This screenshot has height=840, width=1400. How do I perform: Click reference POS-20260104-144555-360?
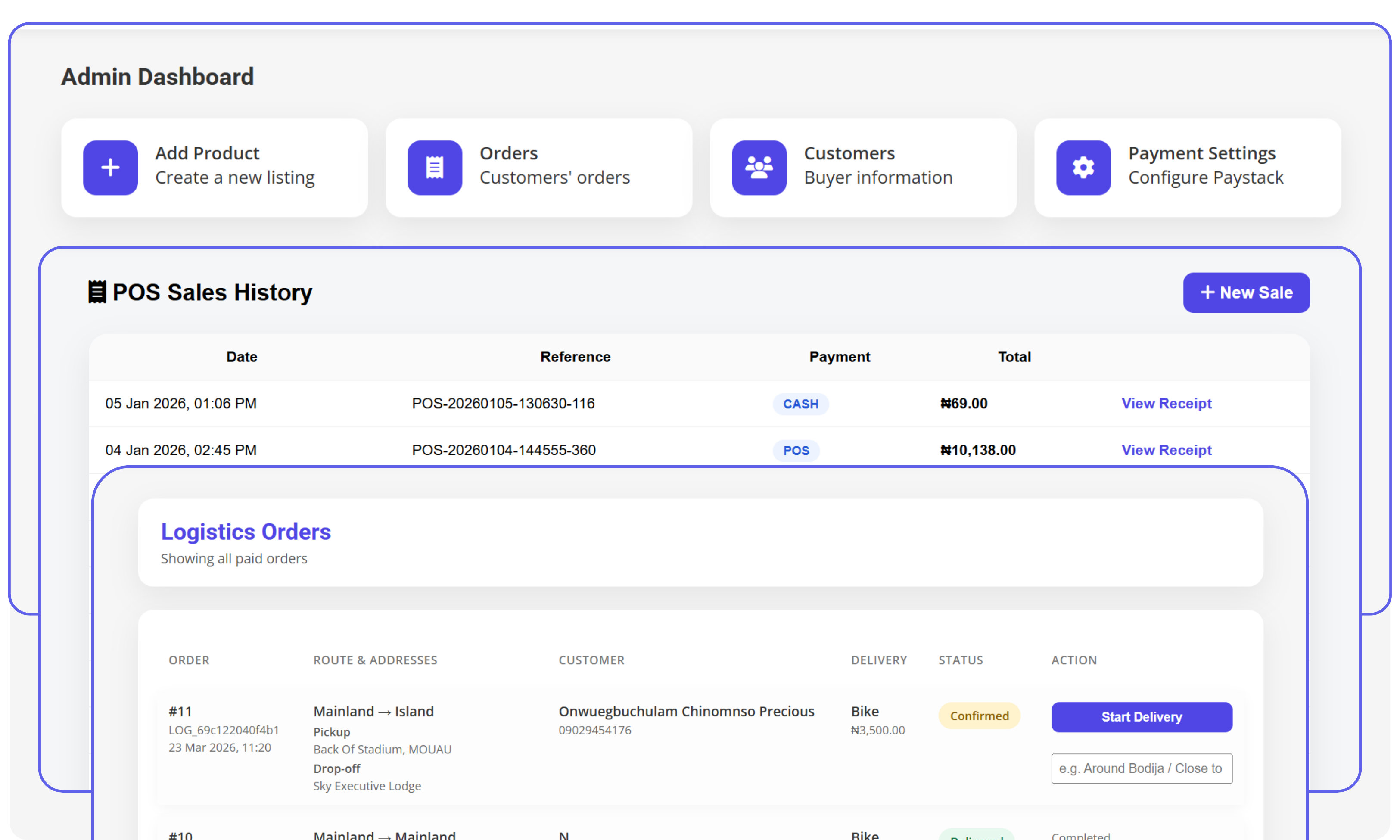(x=504, y=450)
